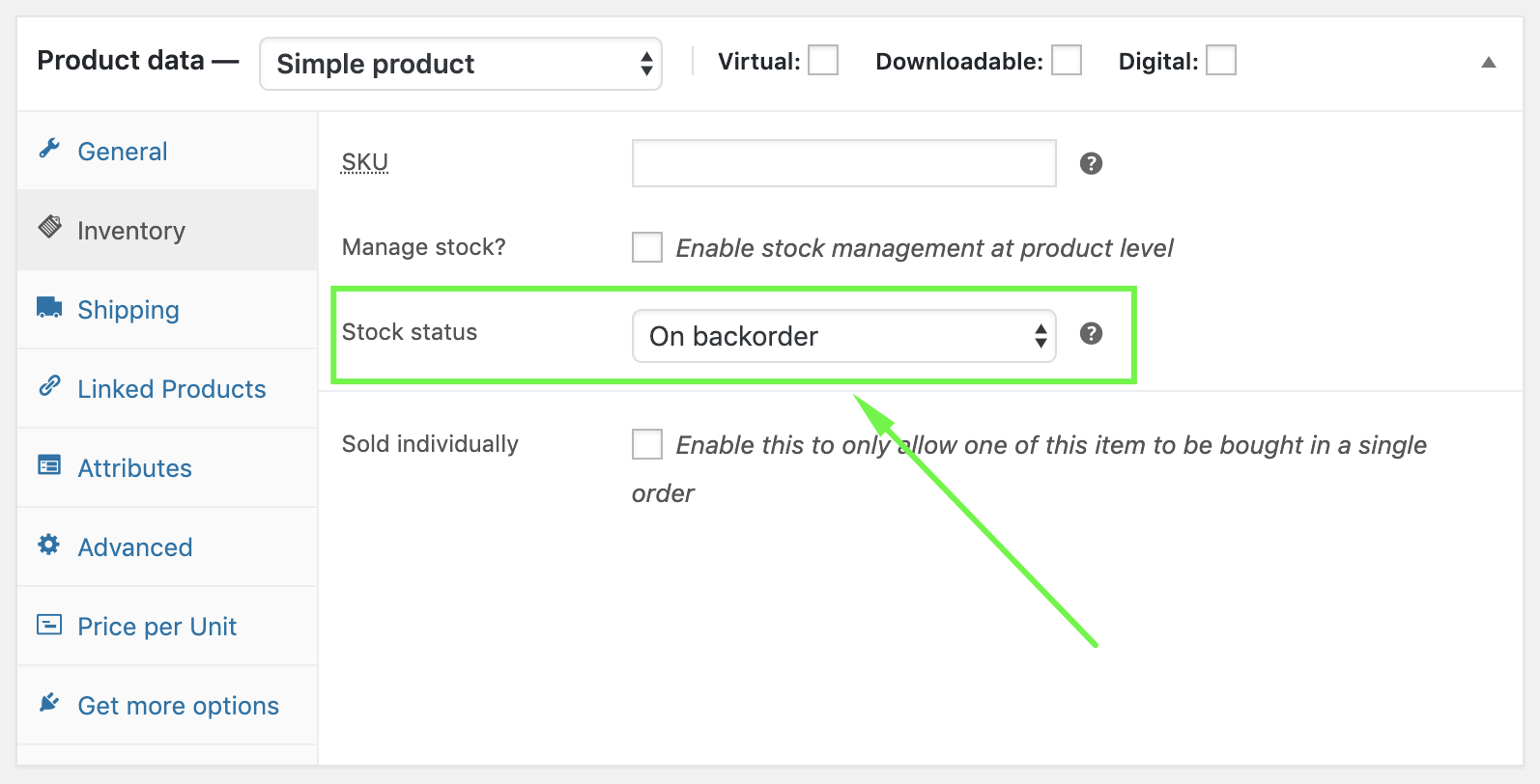
Task: Click the chain link icon beside Linked Products
Action: 49,385
